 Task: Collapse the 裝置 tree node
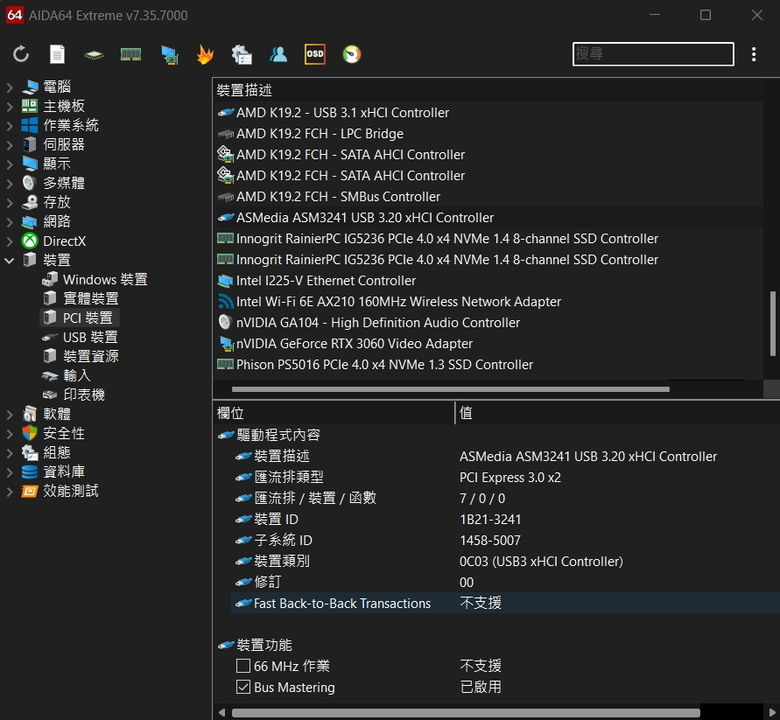pos(9,260)
